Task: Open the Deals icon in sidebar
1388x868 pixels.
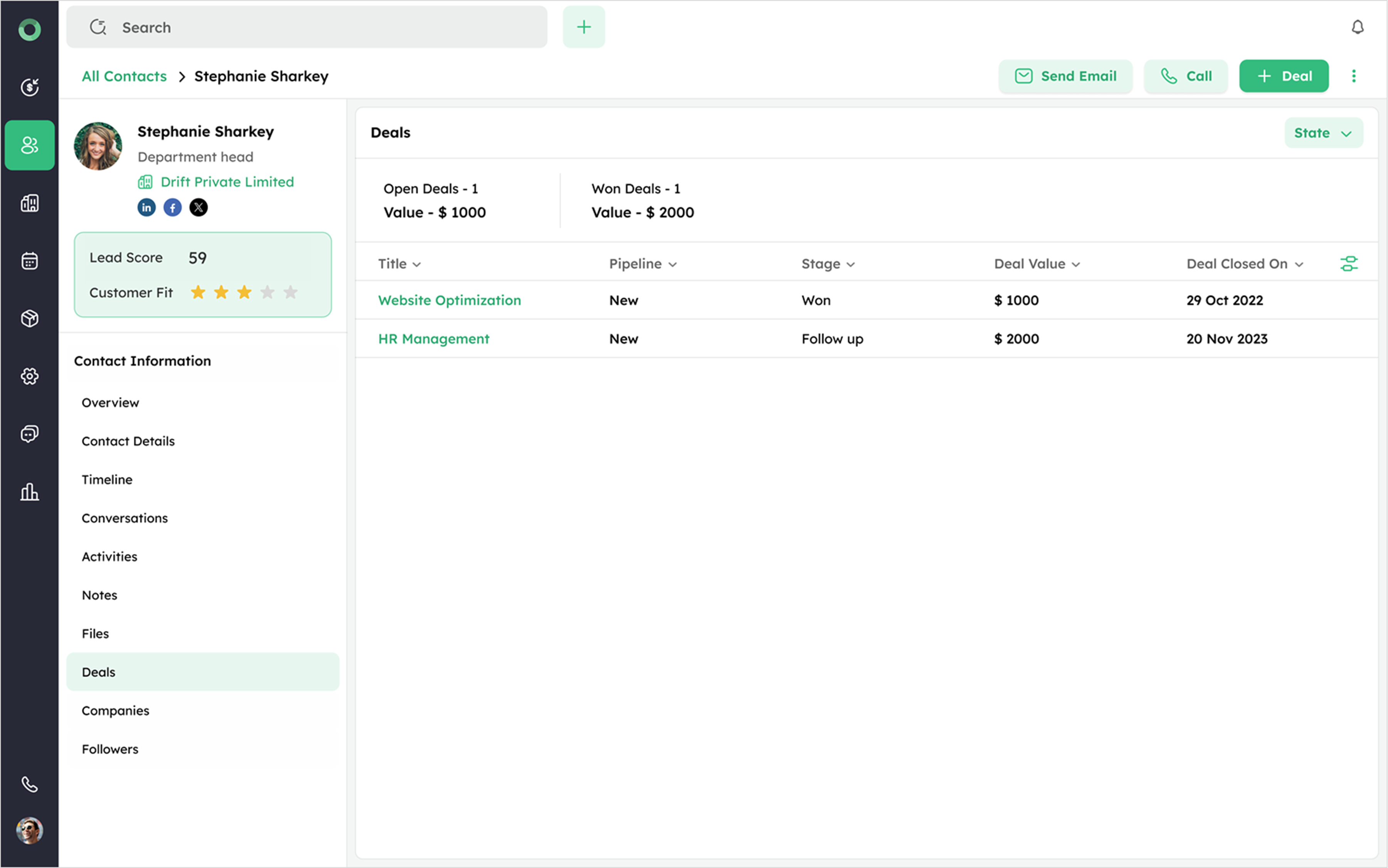Action: point(29,87)
